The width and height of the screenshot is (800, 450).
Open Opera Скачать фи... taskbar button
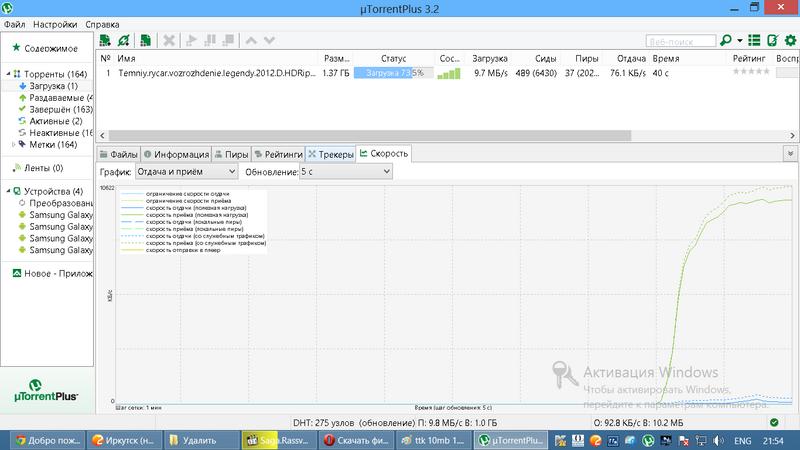tap(356, 440)
